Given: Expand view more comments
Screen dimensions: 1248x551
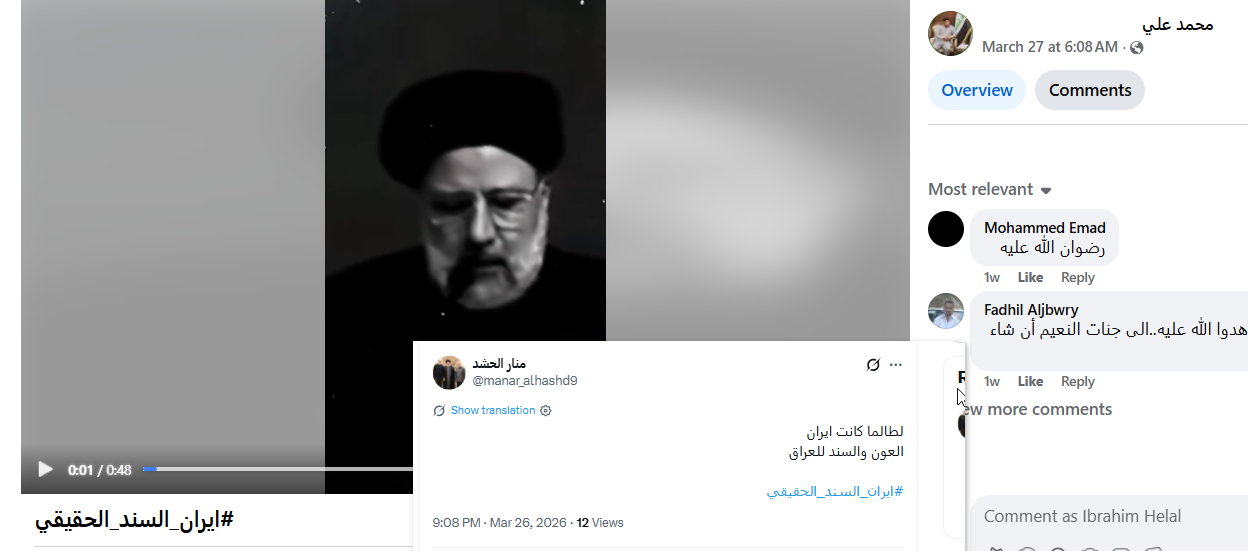Looking at the screenshot, I should [1035, 409].
